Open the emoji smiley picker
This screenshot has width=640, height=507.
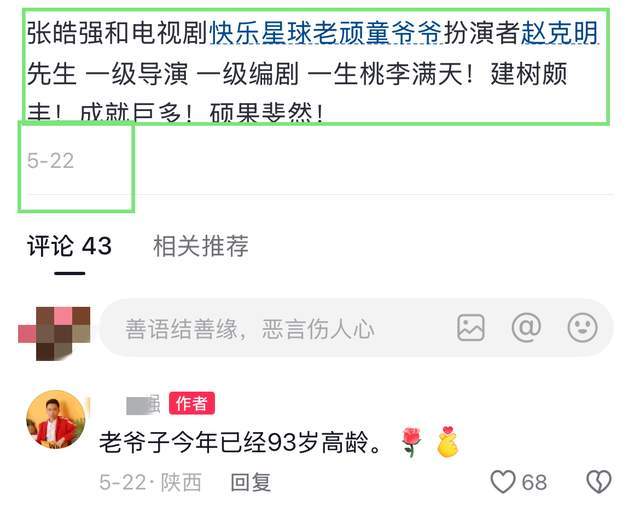point(582,327)
